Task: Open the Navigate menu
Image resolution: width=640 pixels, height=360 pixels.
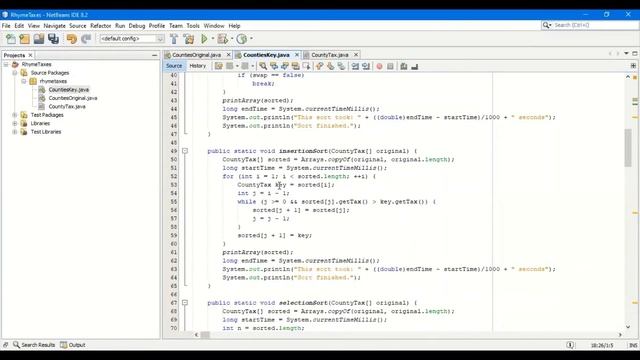Action: click(54, 26)
